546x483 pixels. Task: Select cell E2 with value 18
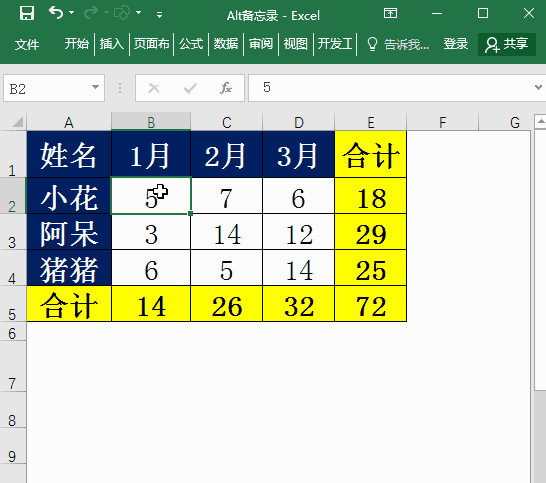370,196
